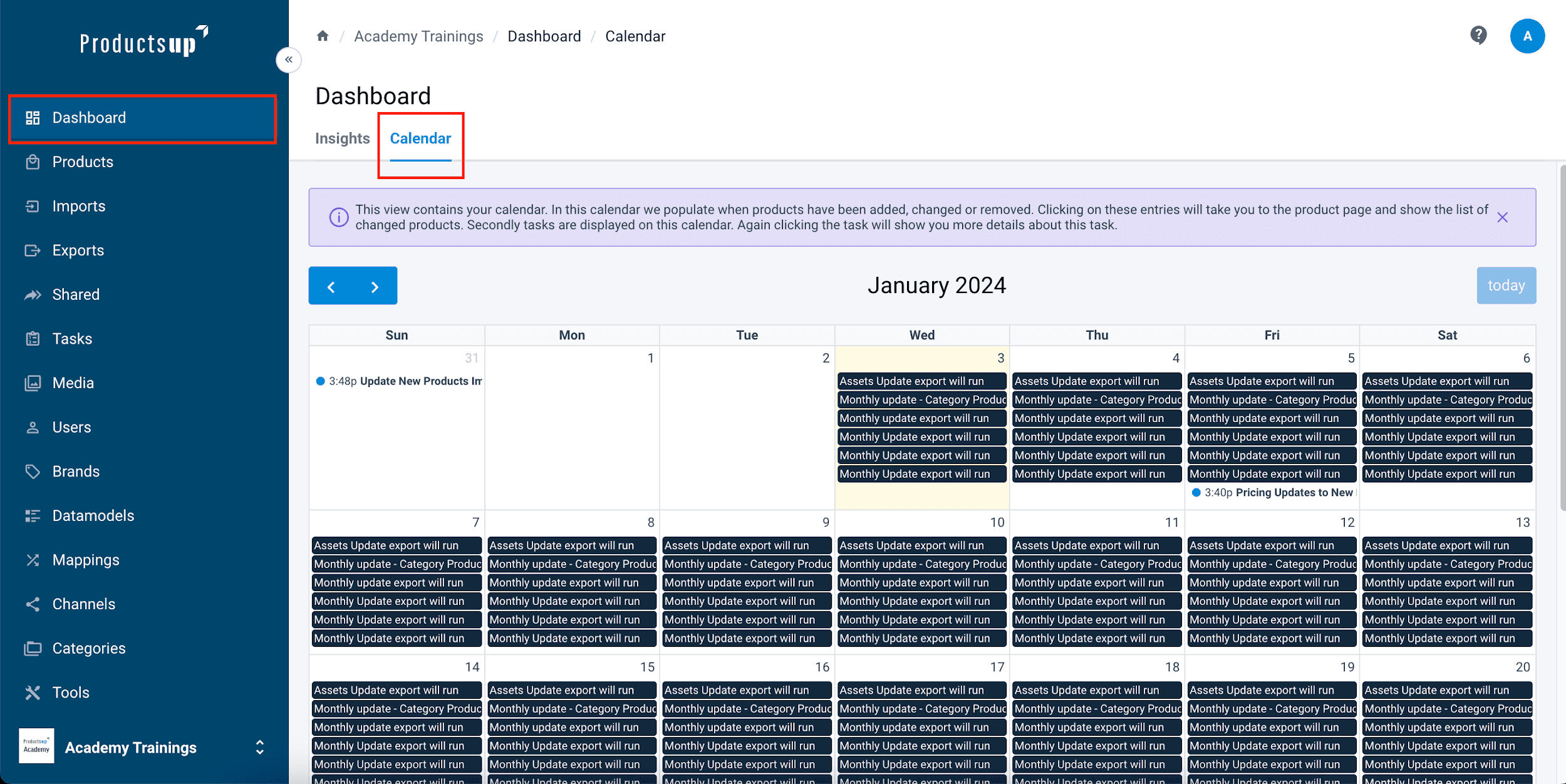Click the home breadcrumb icon
1566x784 pixels.
pos(323,36)
